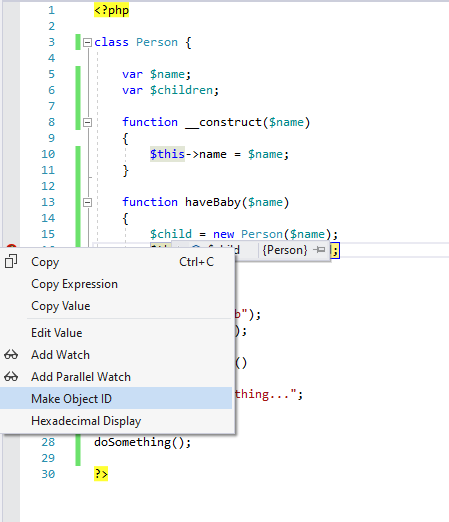Viewport: 449px width, 522px height.
Task: Choose Copy from the context menu
Action: [116, 262]
